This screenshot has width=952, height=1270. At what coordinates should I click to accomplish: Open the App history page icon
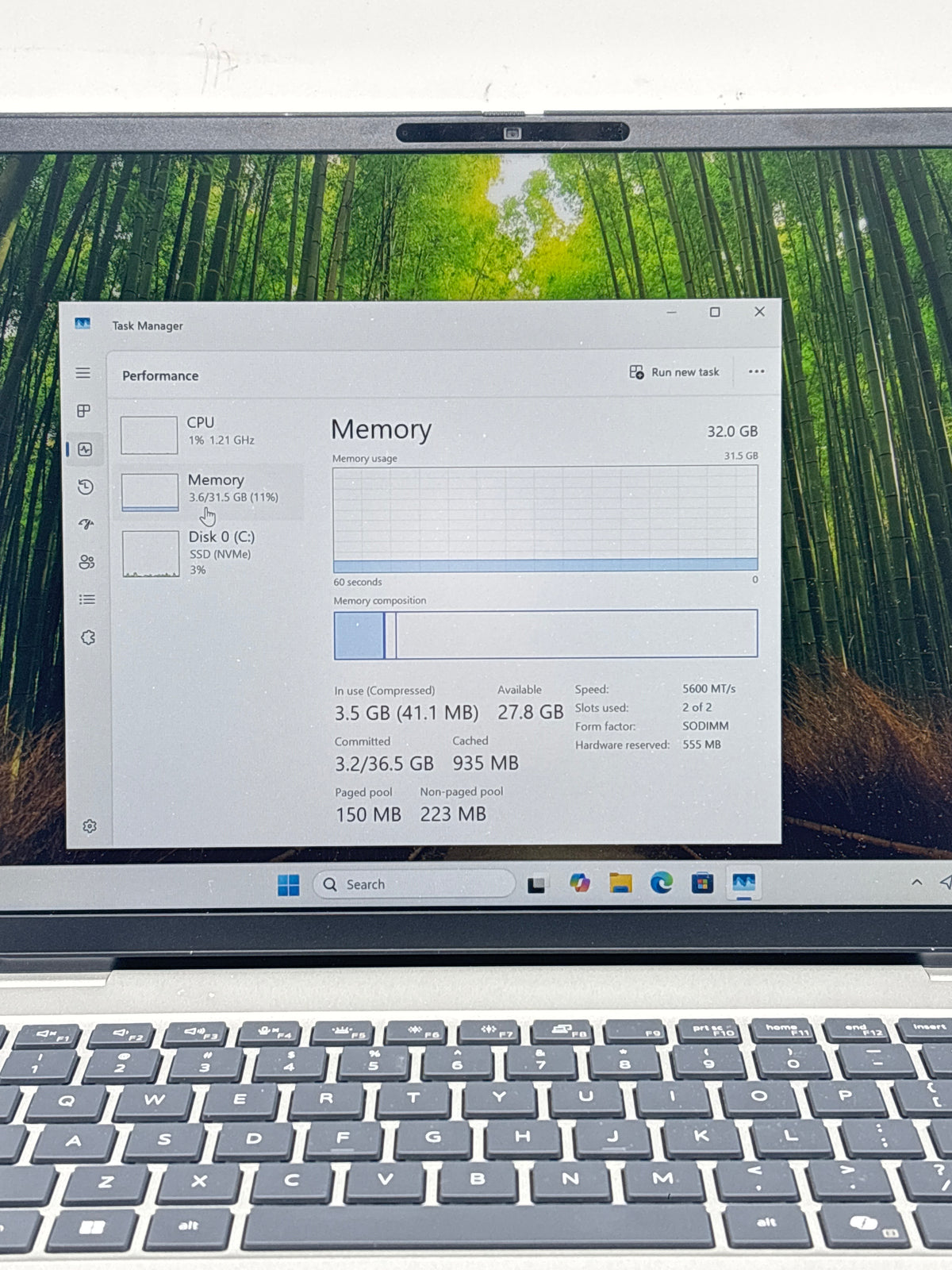point(86,487)
